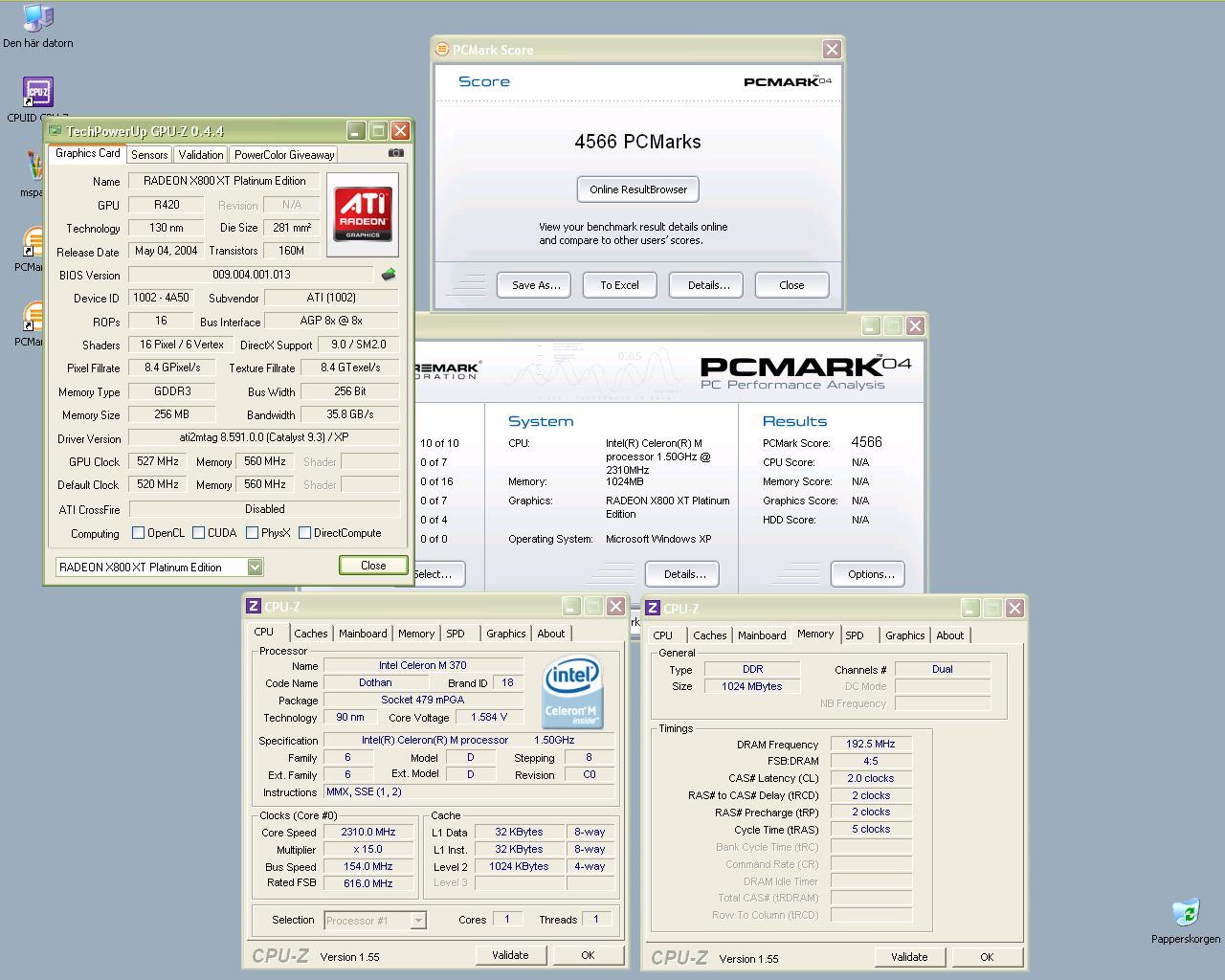The width and height of the screenshot is (1225, 980).
Task: Open Graphics tab in left CPU-Z window
Action: (505, 634)
